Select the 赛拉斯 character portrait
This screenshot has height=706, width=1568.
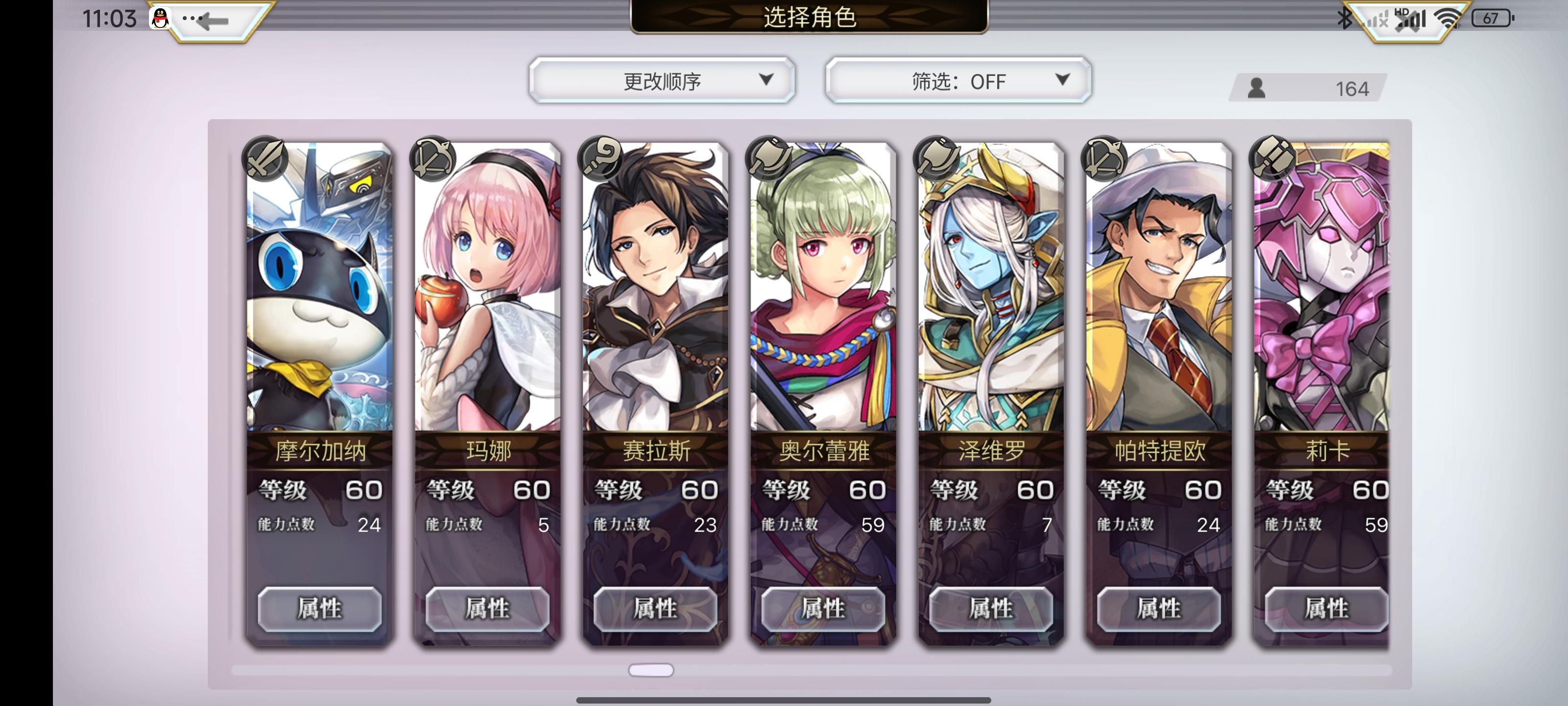[x=656, y=287]
